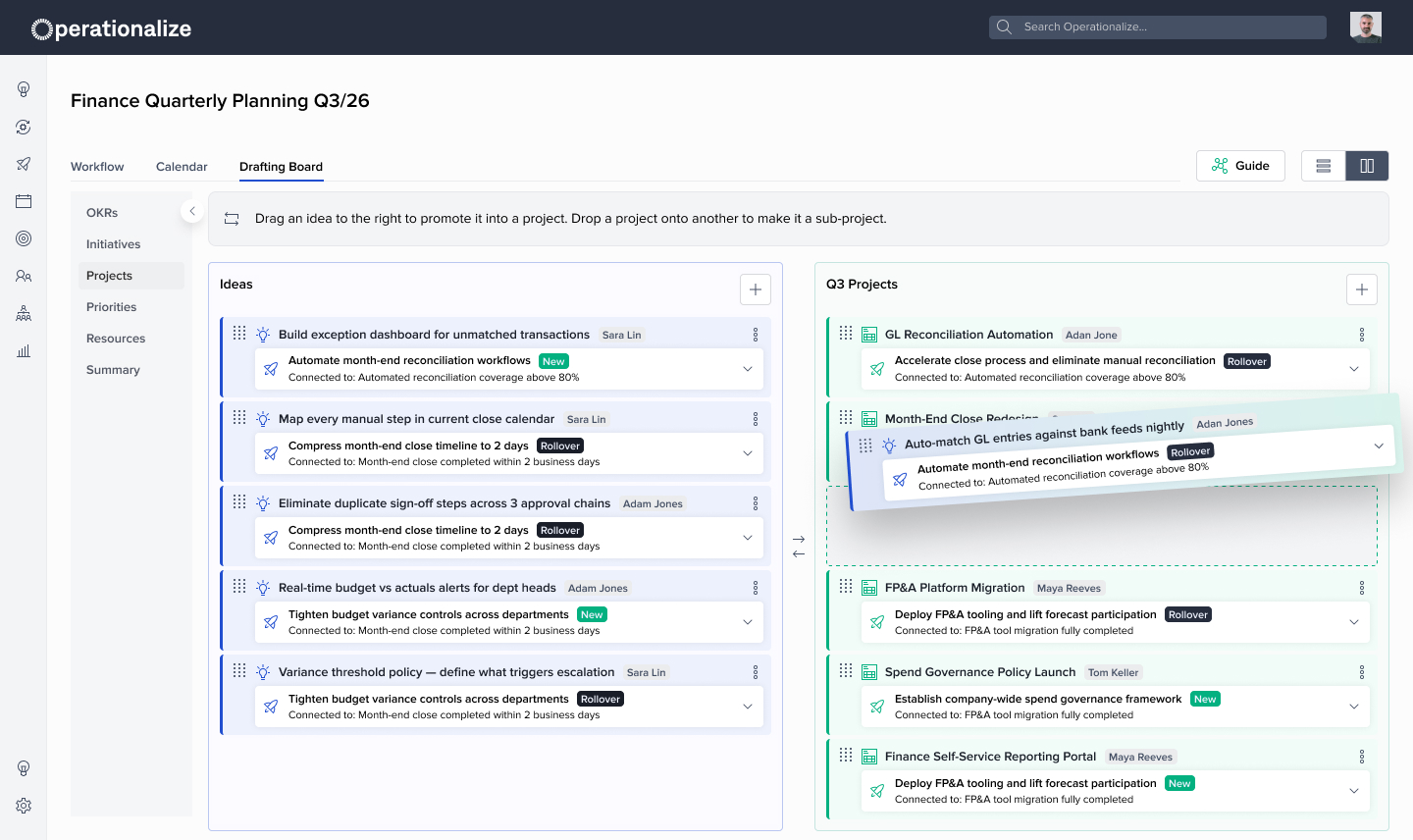Switch to the Workflow tab

[x=97, y=167]
